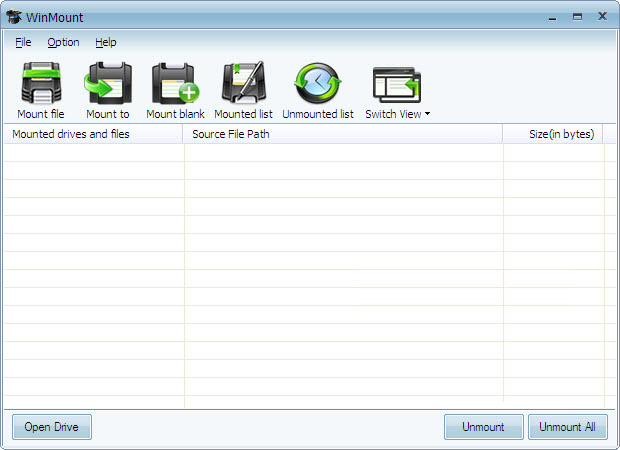
Task: Create a new disk with Mount blank
Action: coord(175,83)
